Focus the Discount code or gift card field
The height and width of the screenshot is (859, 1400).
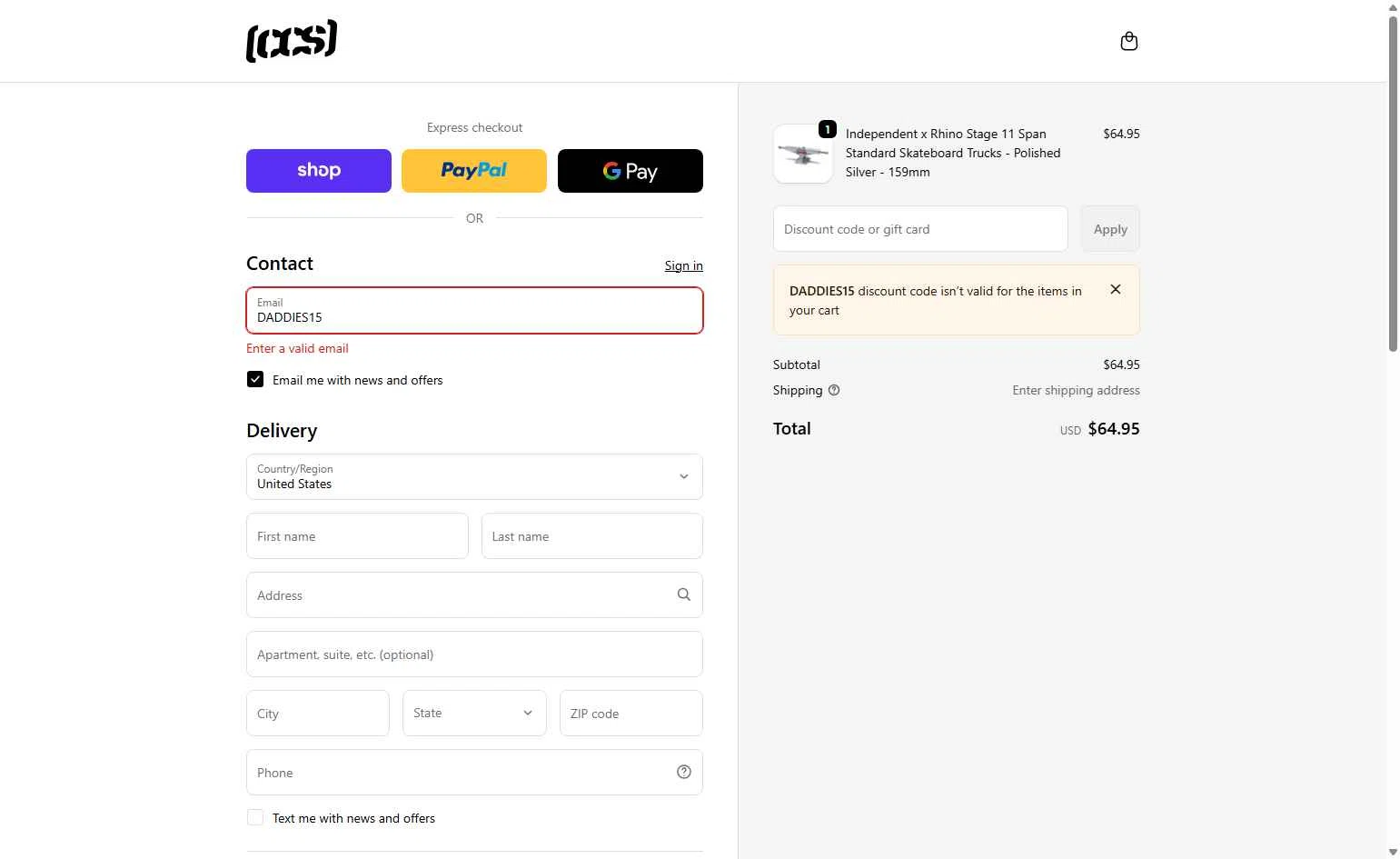(x=920, y=229)
